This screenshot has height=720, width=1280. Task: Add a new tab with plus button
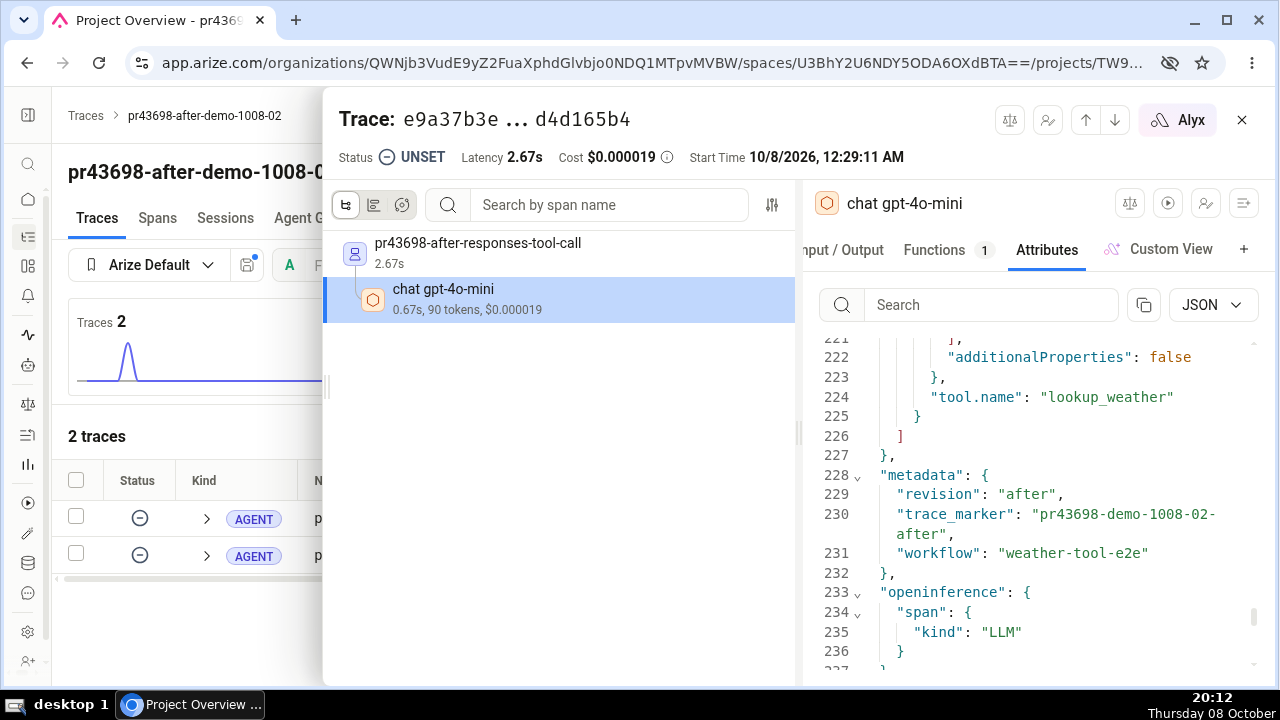[x=1244, y=249]
